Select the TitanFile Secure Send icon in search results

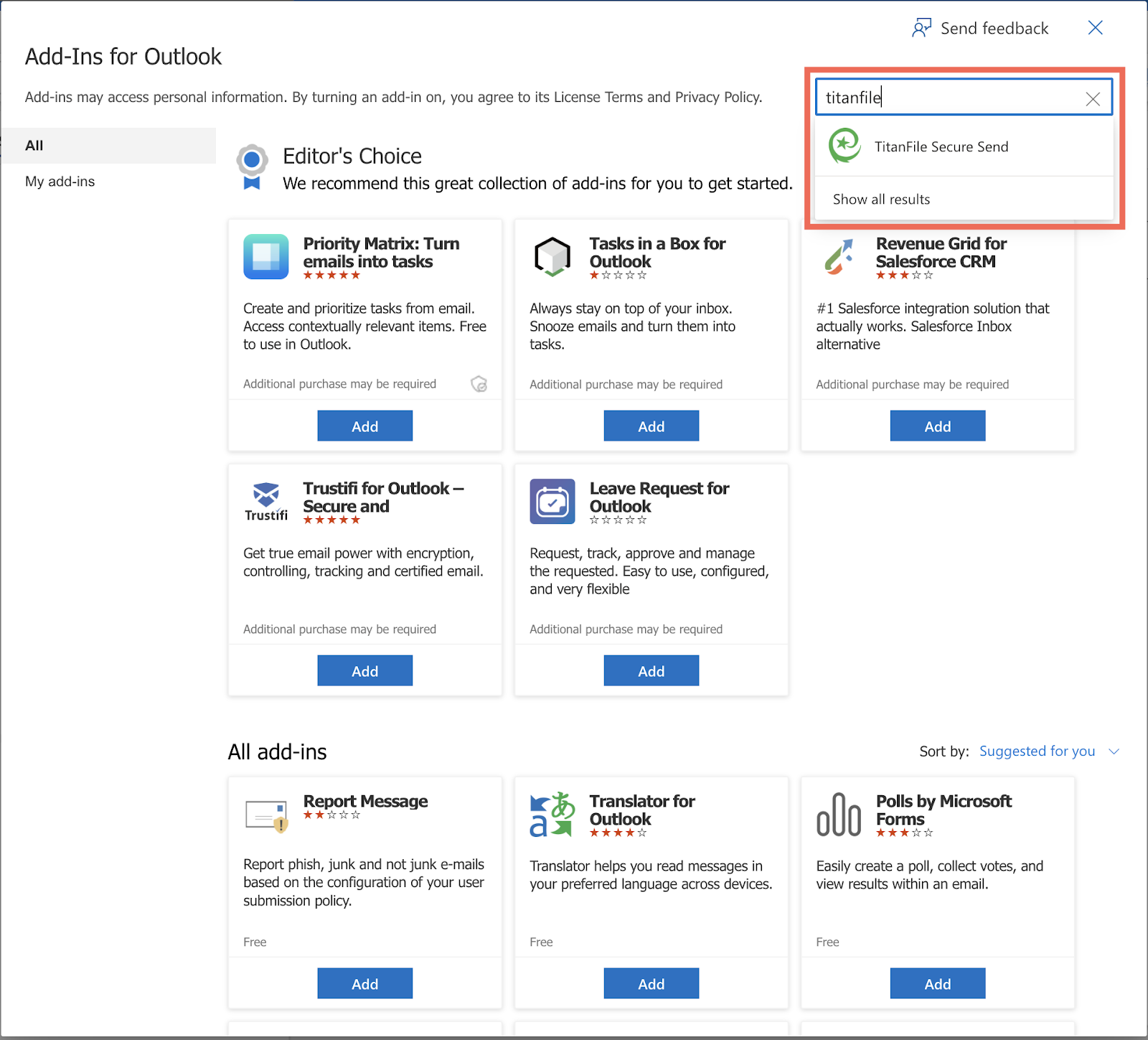click(x=847, y=146)
